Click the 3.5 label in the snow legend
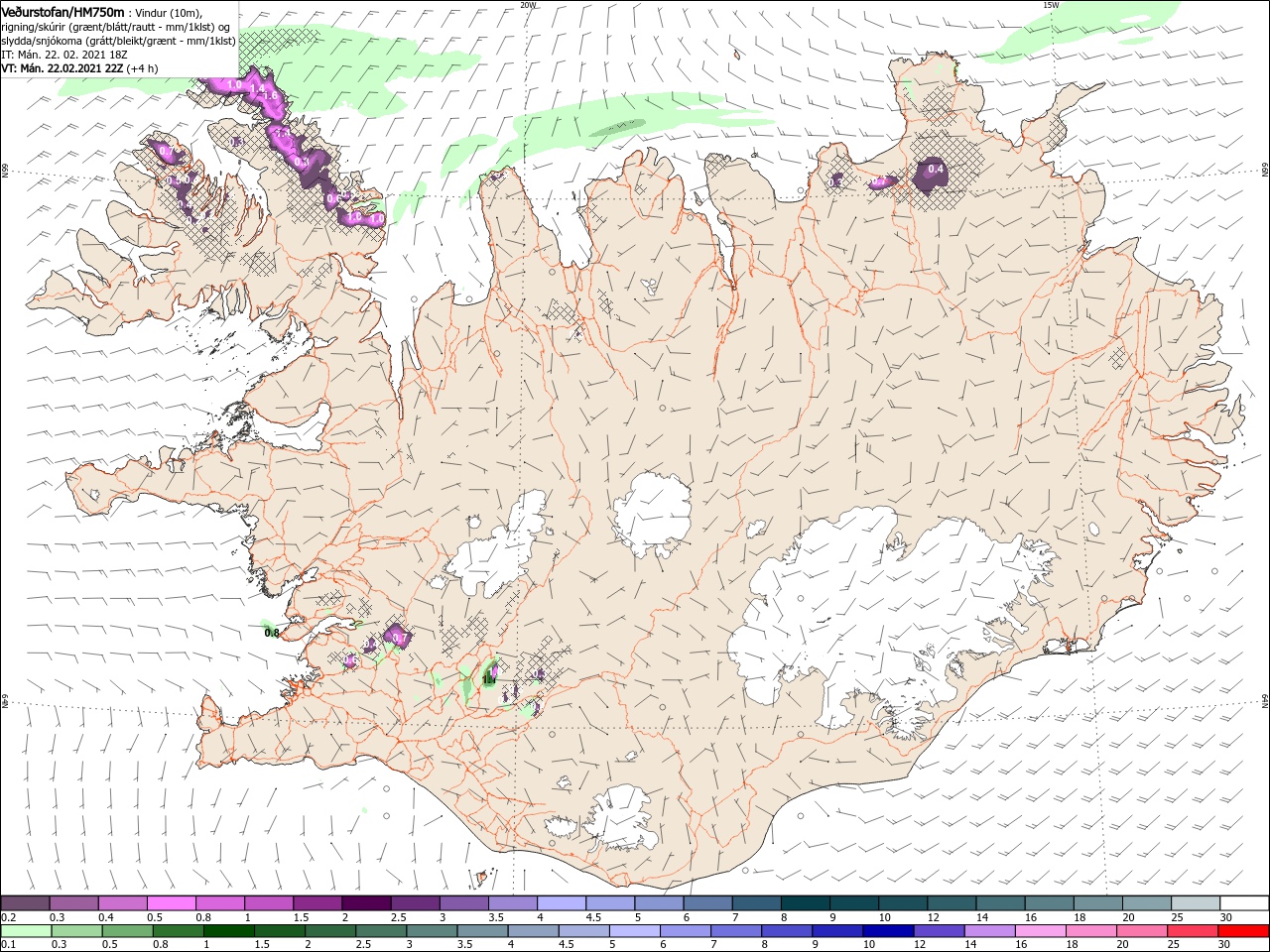 (x=496, y=917)
